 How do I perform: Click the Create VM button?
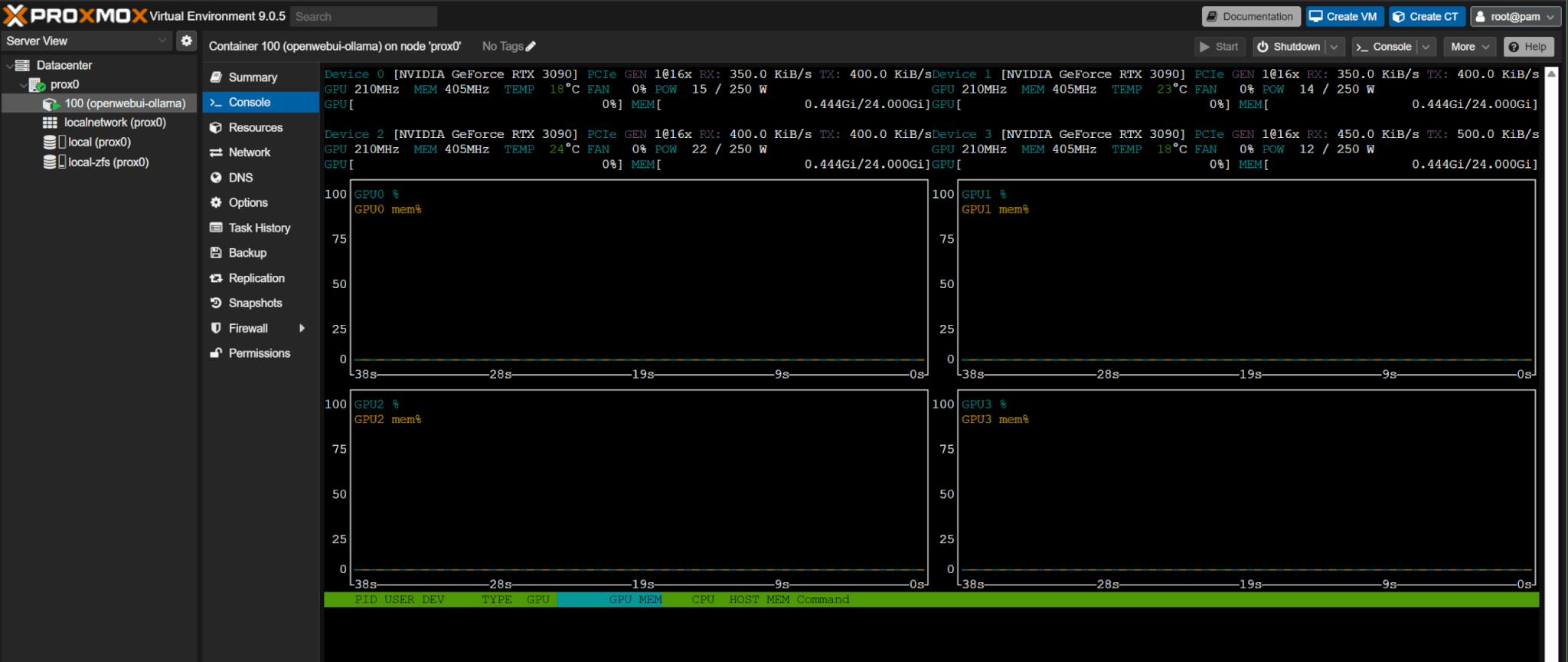click(1344, 16)
